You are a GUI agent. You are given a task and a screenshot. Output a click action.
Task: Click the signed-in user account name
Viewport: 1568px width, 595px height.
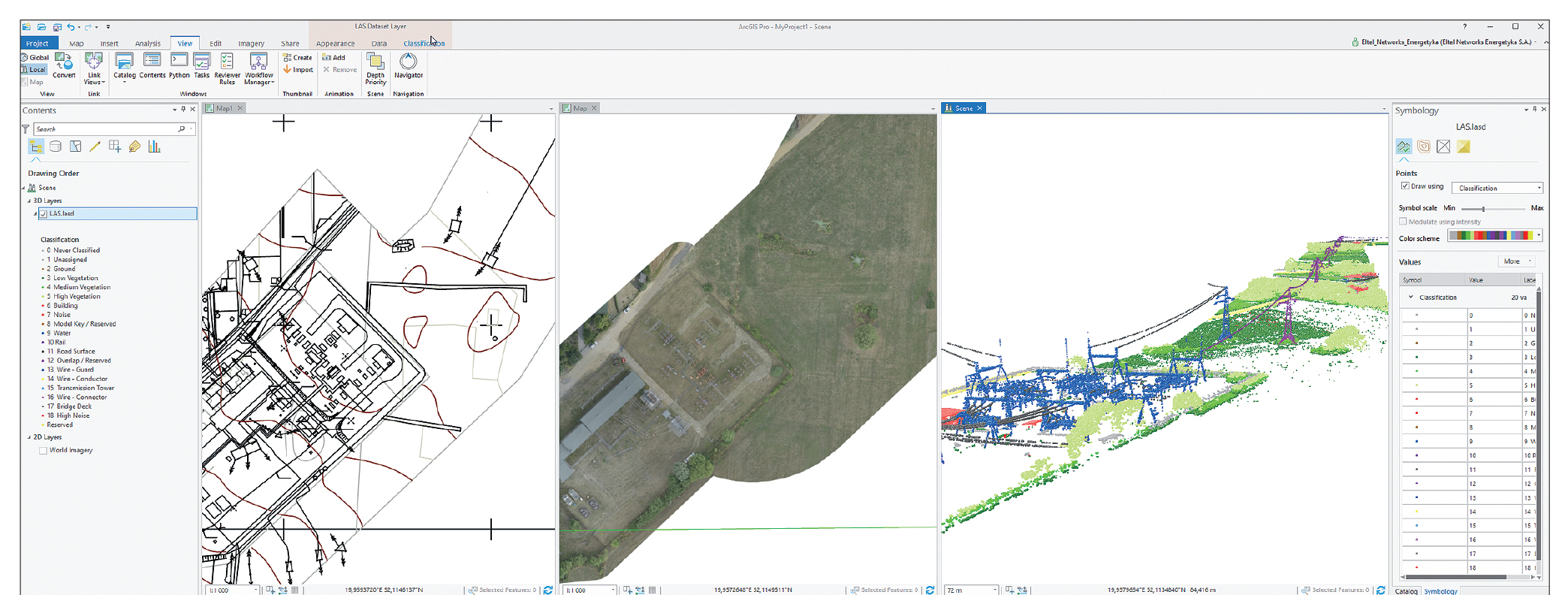pyautogui.click(x=1446, y=42)
